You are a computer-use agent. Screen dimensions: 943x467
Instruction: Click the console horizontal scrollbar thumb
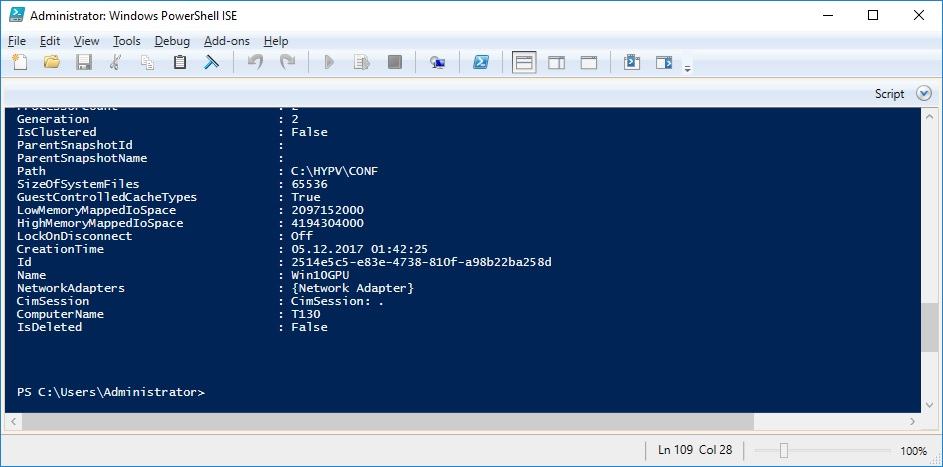(x=388, y=422)
